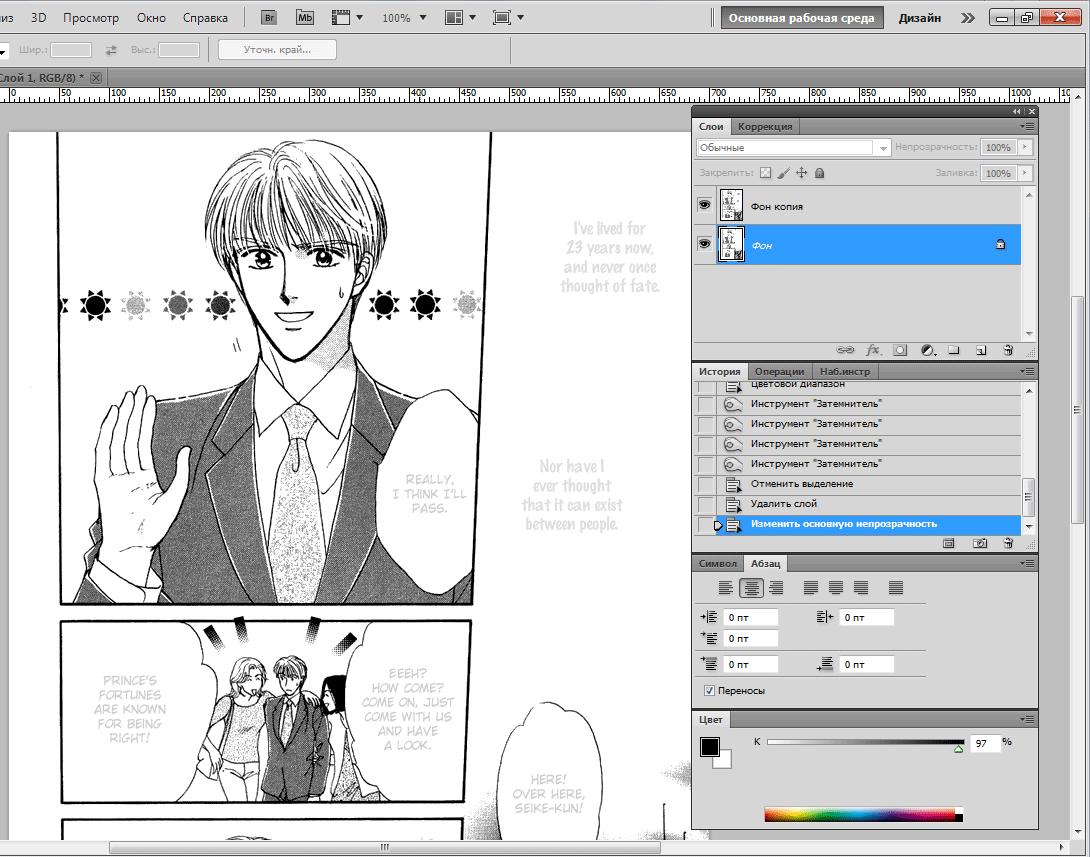
Task: Delete current history state trash icon
Action: pos(1009,544)
